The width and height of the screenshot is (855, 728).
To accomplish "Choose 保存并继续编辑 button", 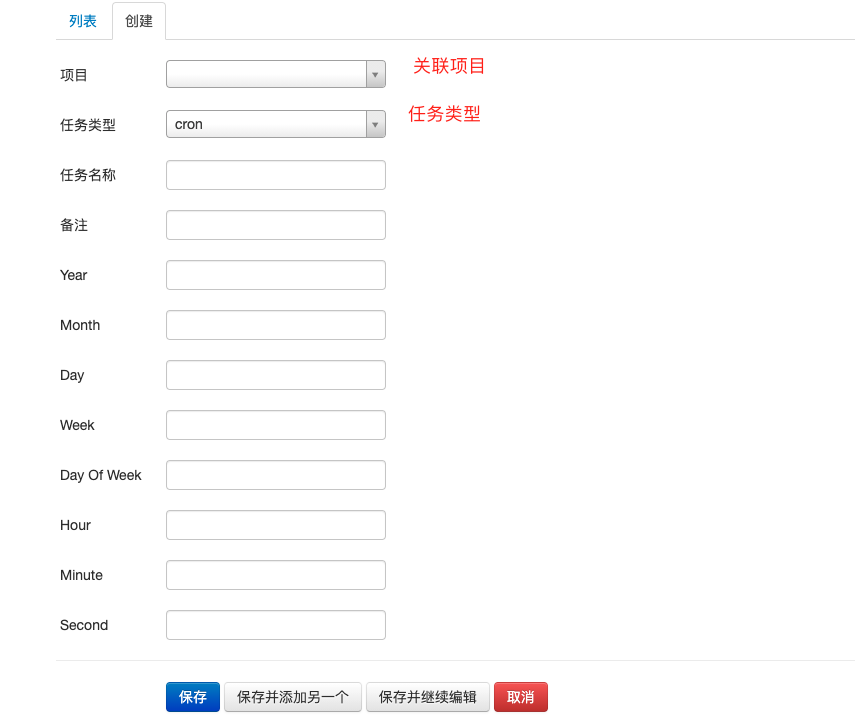I will (428, 697).
